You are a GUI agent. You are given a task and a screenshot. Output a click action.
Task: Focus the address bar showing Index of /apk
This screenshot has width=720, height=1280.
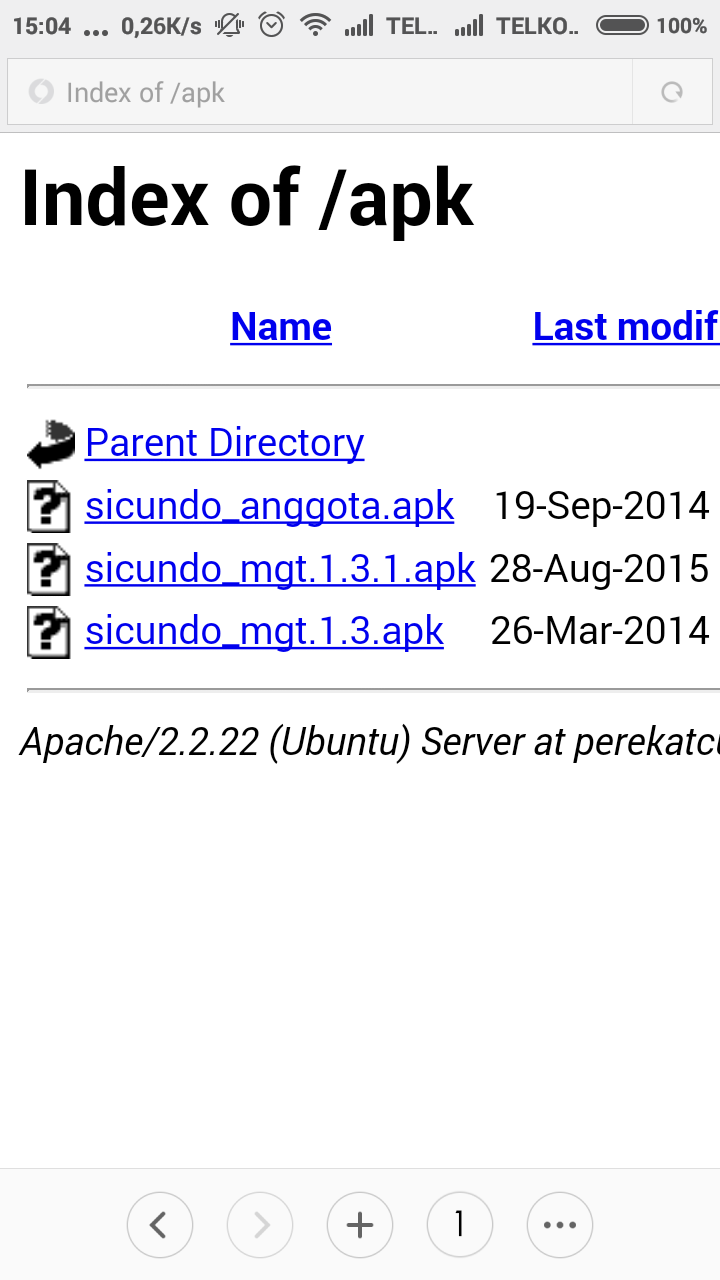(330, 93)
